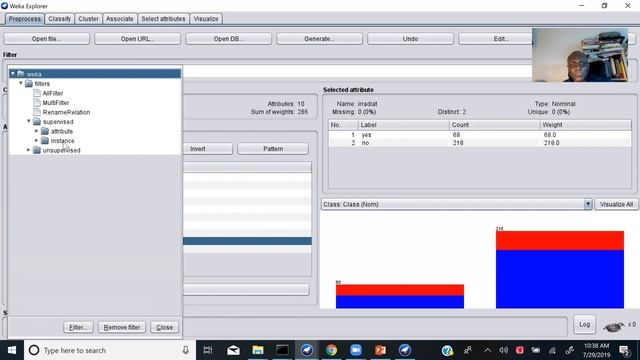Select the AllFilter file icon
The height and width of the screenshot is (360, 640).
click(x=37, y=93)
